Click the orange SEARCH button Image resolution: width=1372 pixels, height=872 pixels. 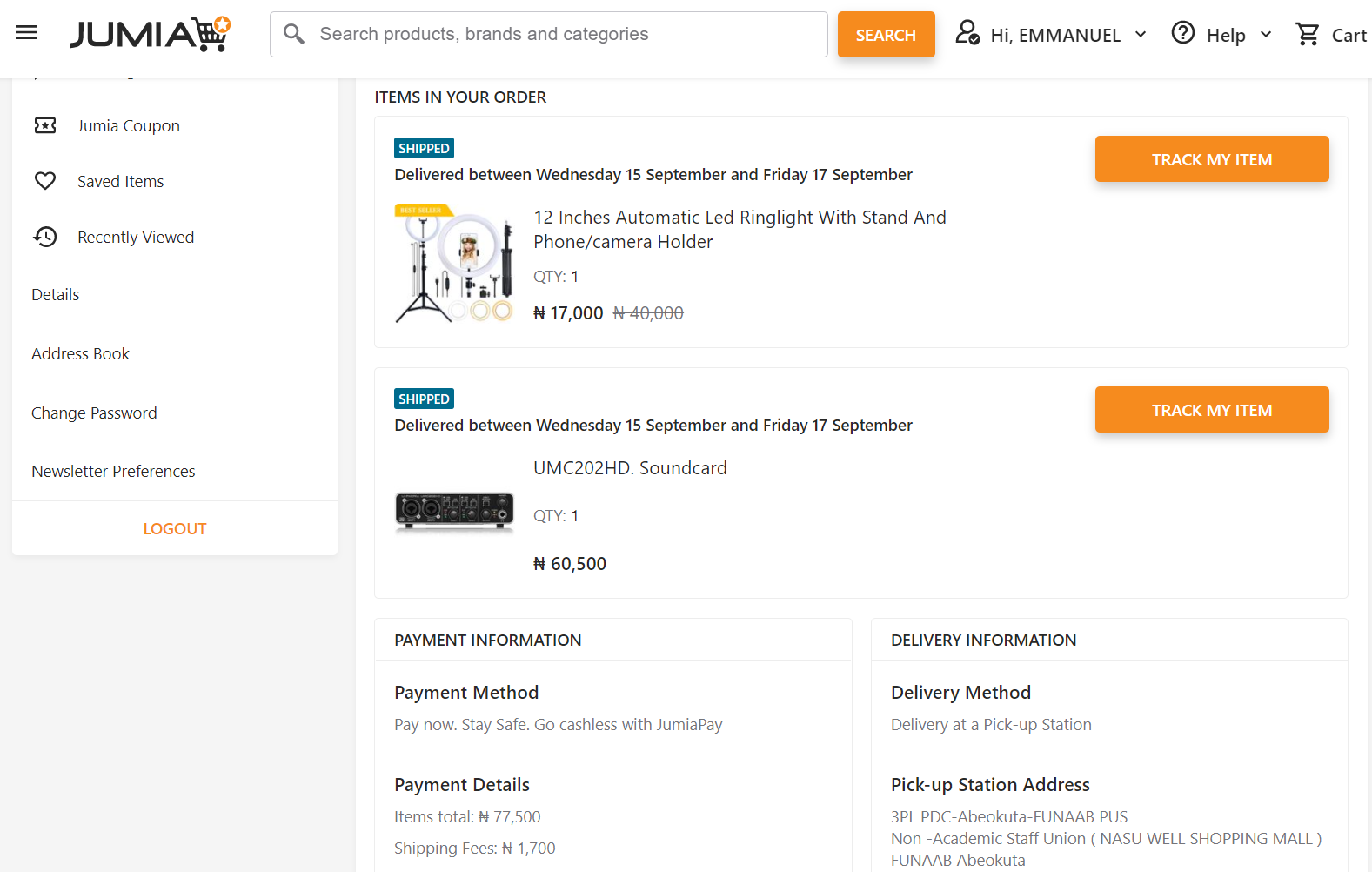[x=886, y=35]
